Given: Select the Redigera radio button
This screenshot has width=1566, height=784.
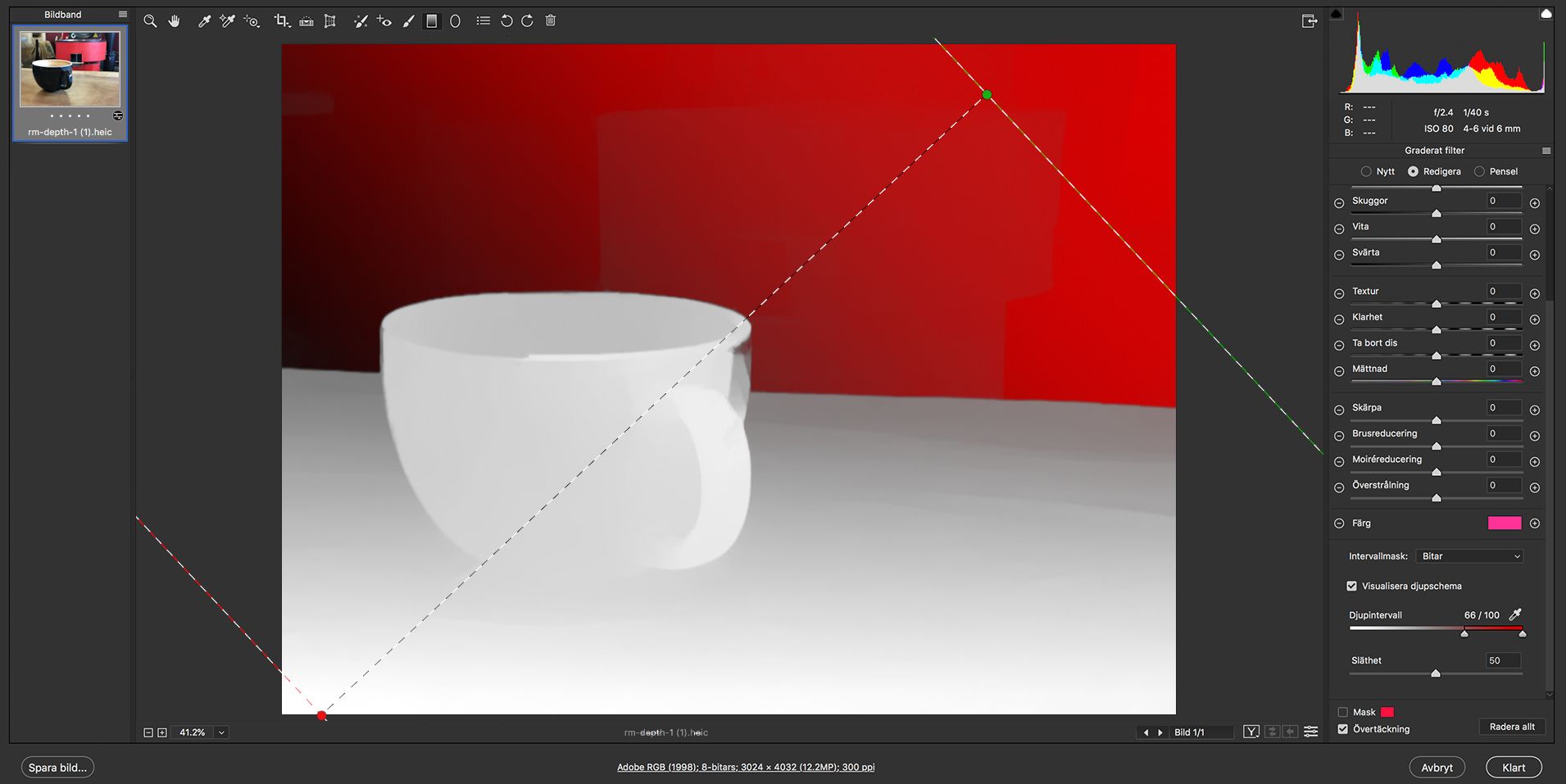Looking at the screenshot, I should click(x=1413, y=171).
